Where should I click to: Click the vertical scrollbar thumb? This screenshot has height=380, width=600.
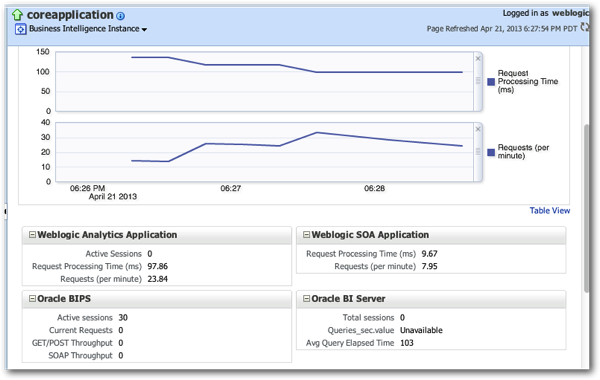point(586,209)
